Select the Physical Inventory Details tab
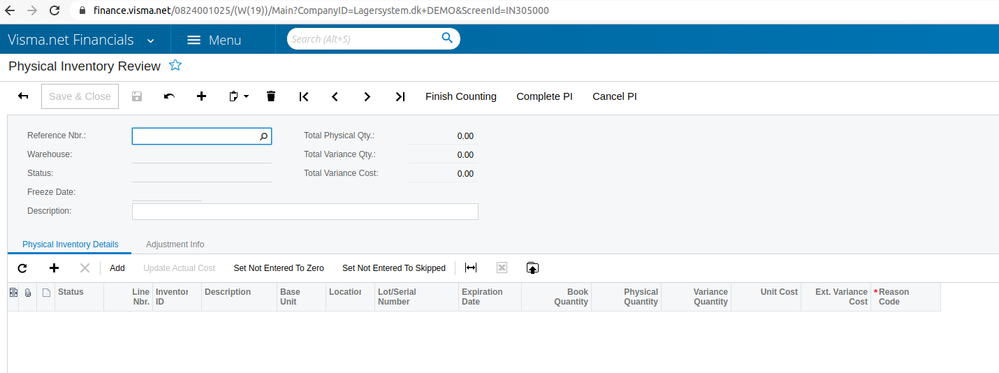 pyautogui.click(x=70, y=244)
